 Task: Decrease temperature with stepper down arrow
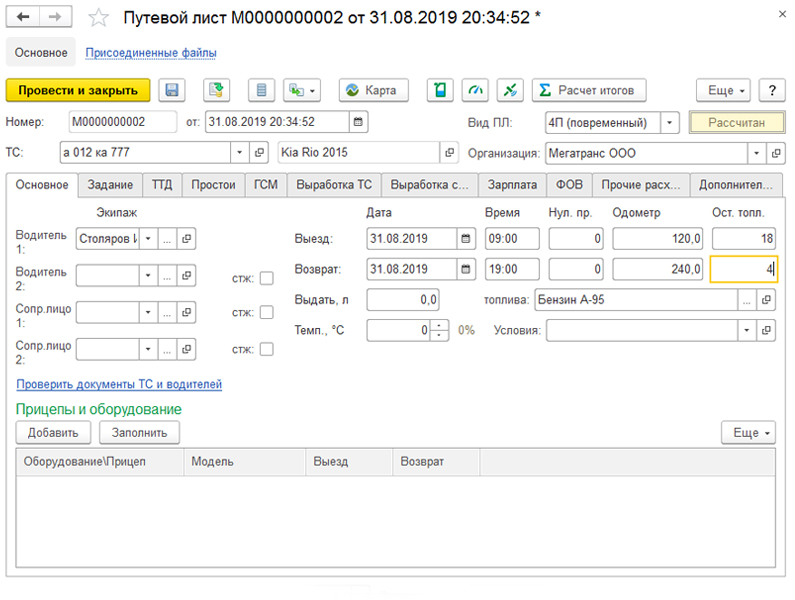point(440,335)
